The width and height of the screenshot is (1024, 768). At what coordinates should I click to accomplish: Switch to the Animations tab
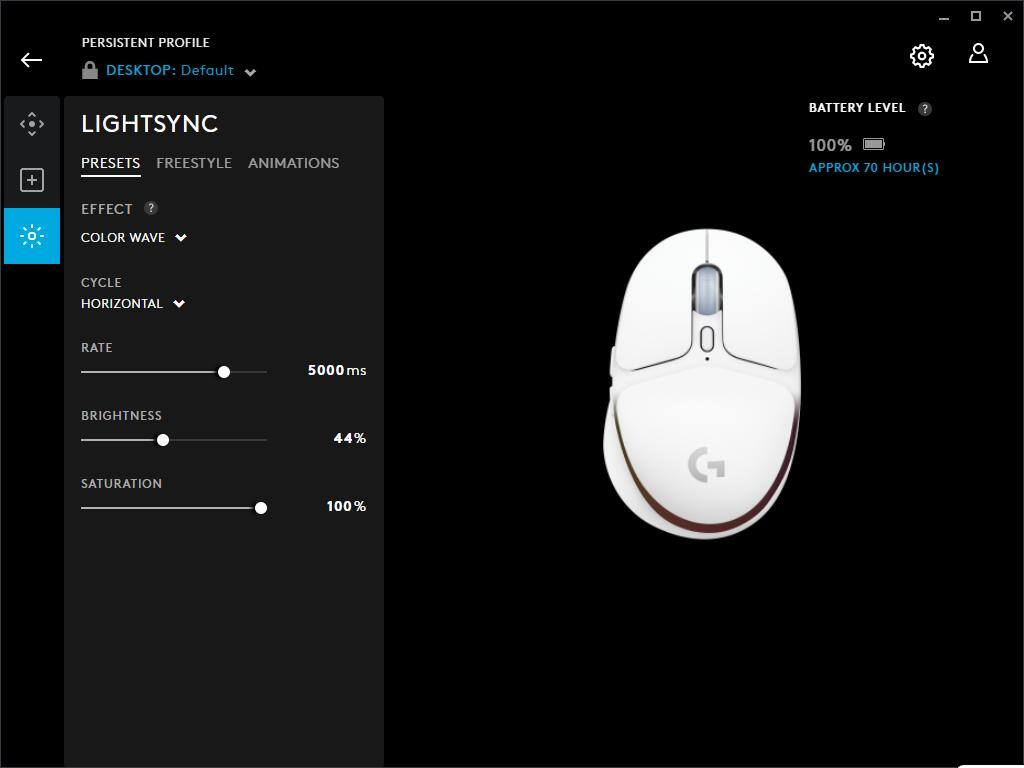point(293,163)
